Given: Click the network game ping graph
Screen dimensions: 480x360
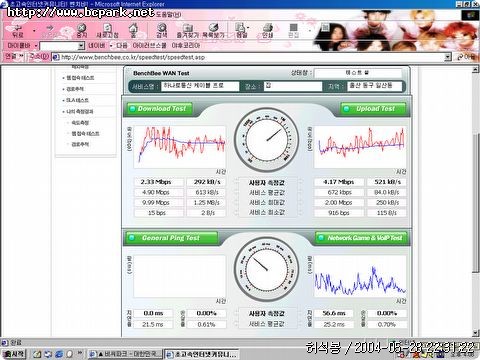Looking at the screenshot, I should coord(360,276).
